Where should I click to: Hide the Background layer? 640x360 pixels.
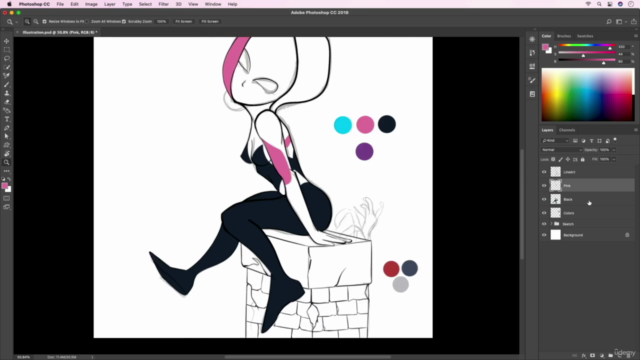544,235
